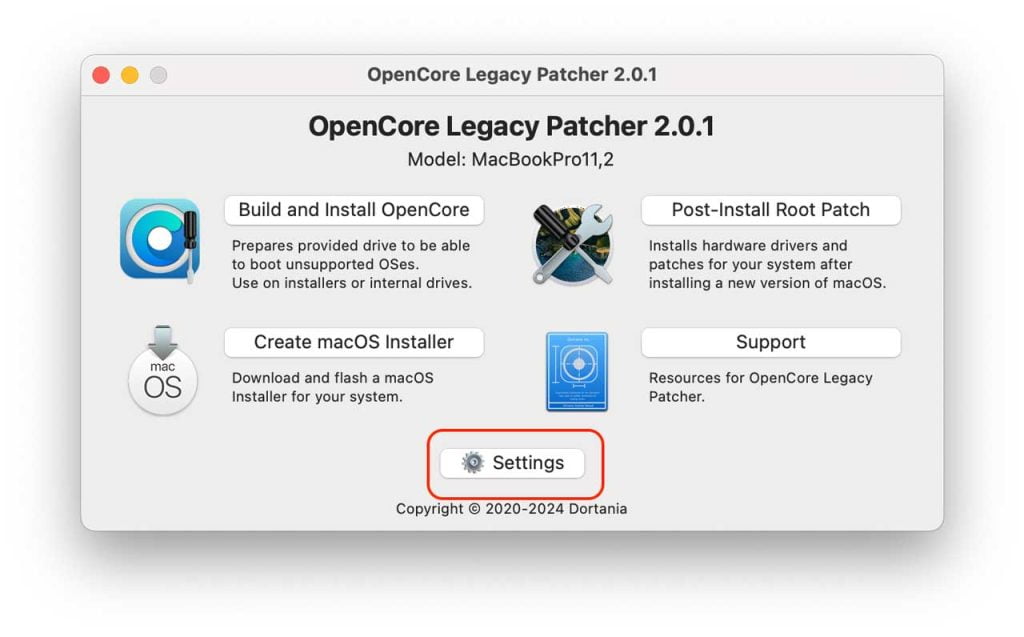Minimize the window with the yellow button

pos(130,75)
